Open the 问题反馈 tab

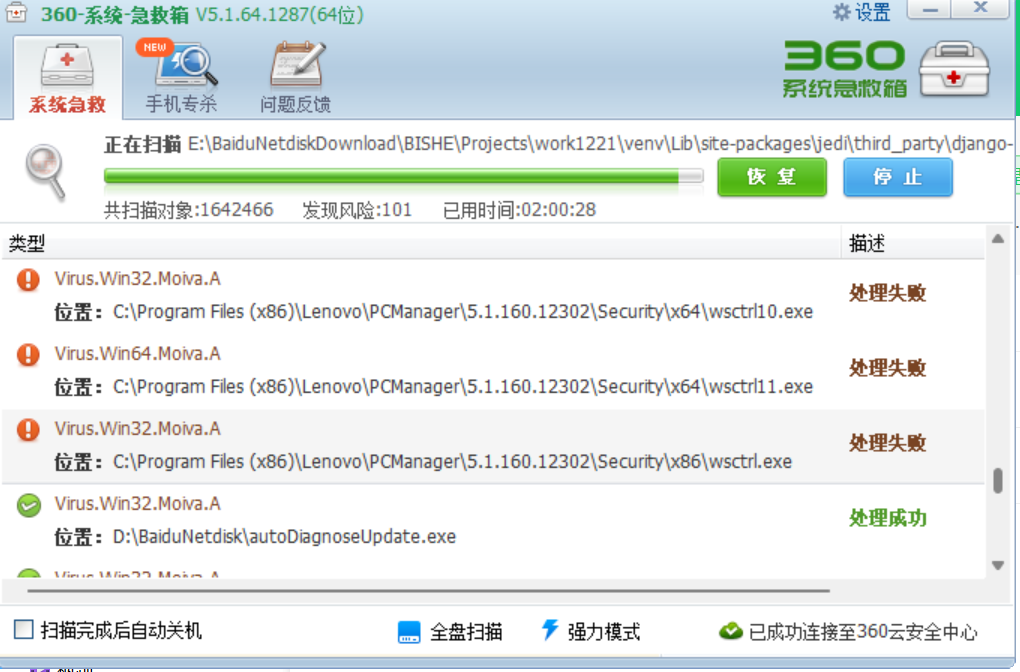coord(295,77)
